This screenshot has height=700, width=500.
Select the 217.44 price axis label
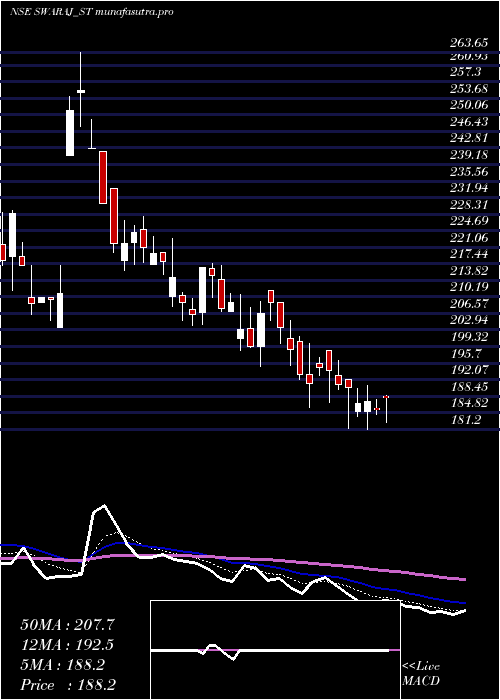coord(467,254)
